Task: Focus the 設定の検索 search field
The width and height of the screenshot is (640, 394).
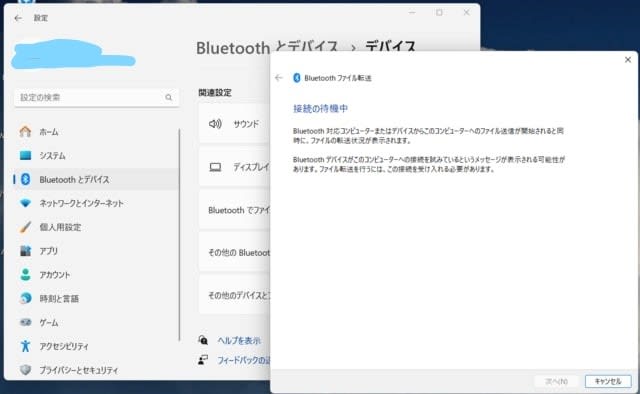Action: [x=97, y=98]
